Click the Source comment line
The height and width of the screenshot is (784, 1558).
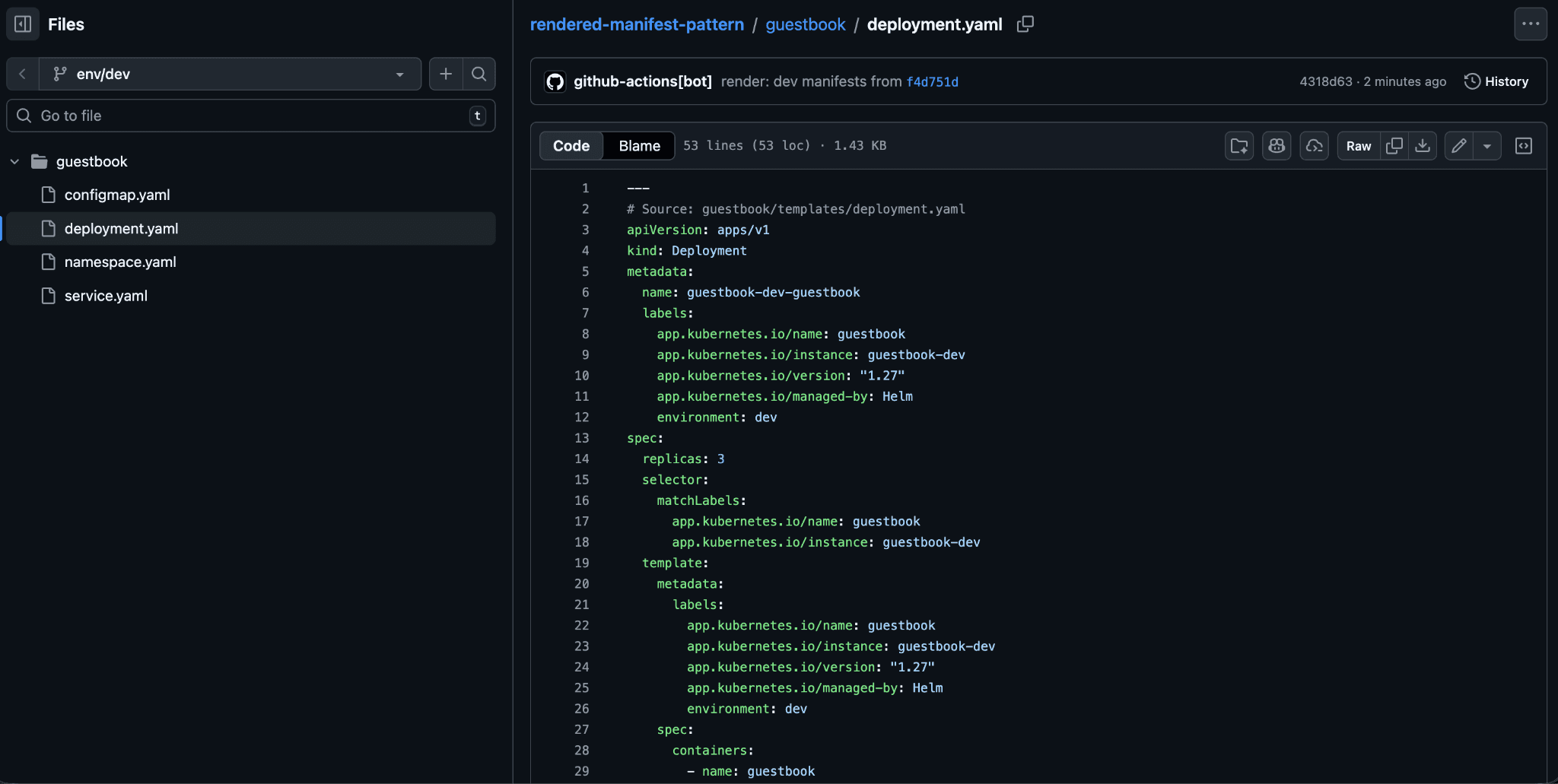pyautogui.click(x=796, y=208)
